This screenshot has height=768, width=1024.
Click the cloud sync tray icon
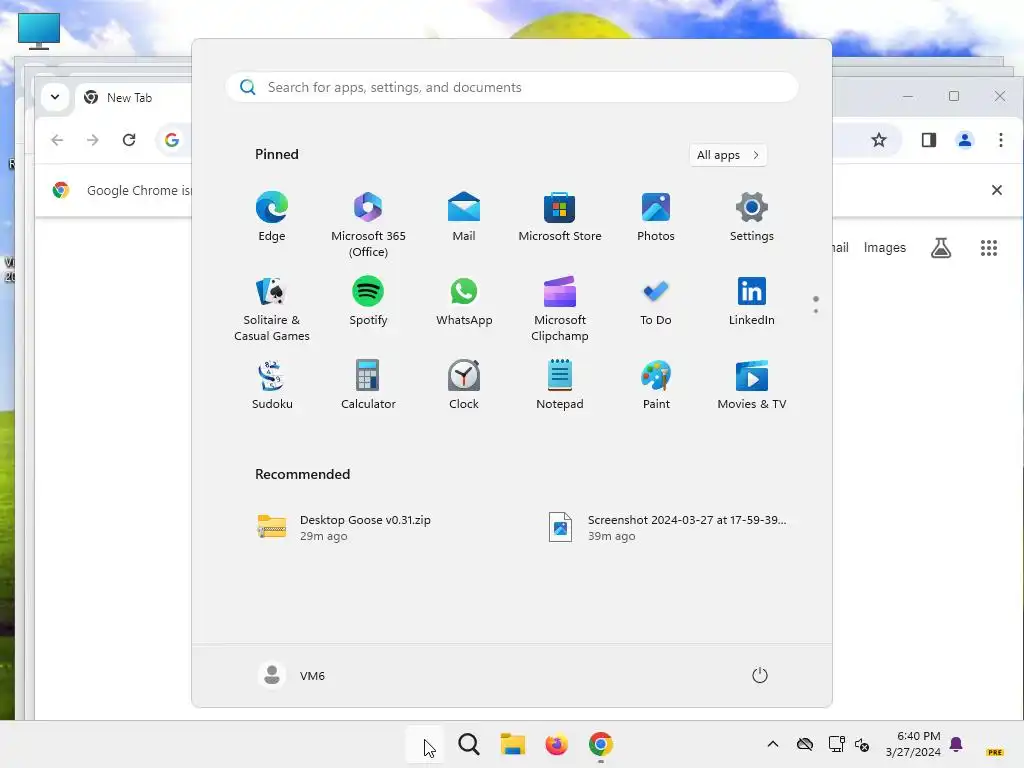point(805,744)
